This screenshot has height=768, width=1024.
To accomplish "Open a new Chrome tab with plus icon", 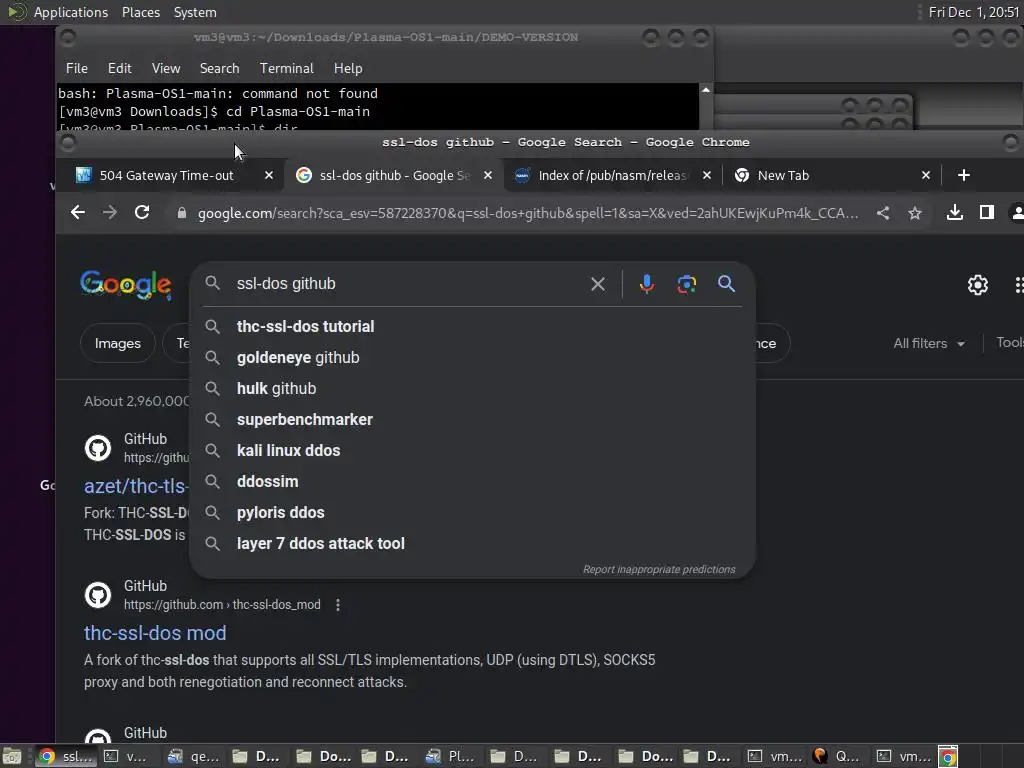I will click(x=963, y=175).
